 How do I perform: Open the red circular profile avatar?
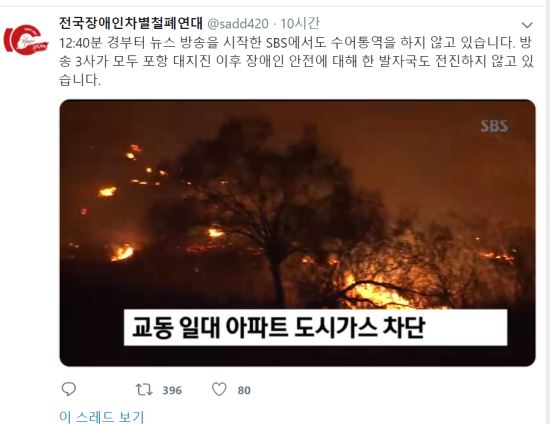point(26,40)
